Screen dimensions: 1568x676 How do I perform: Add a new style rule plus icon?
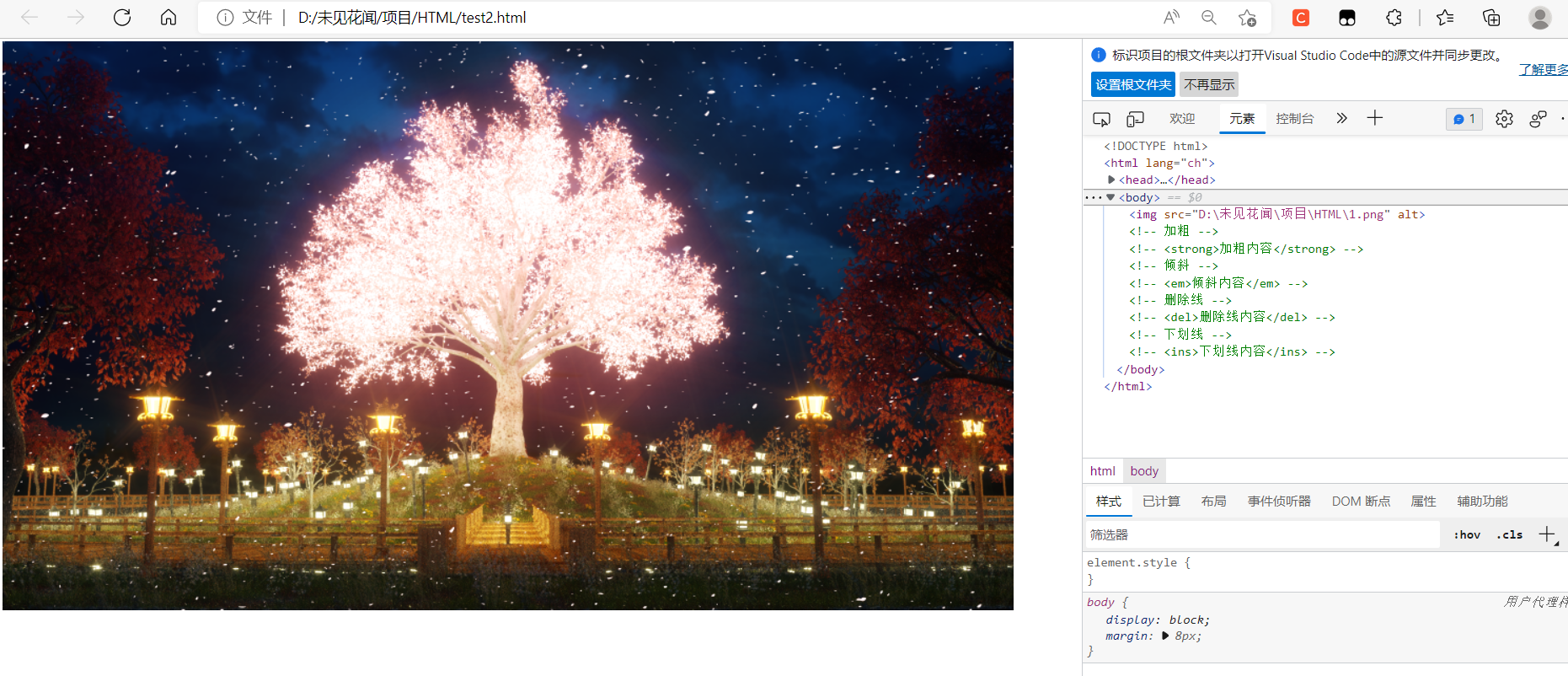coord(1547,534)
